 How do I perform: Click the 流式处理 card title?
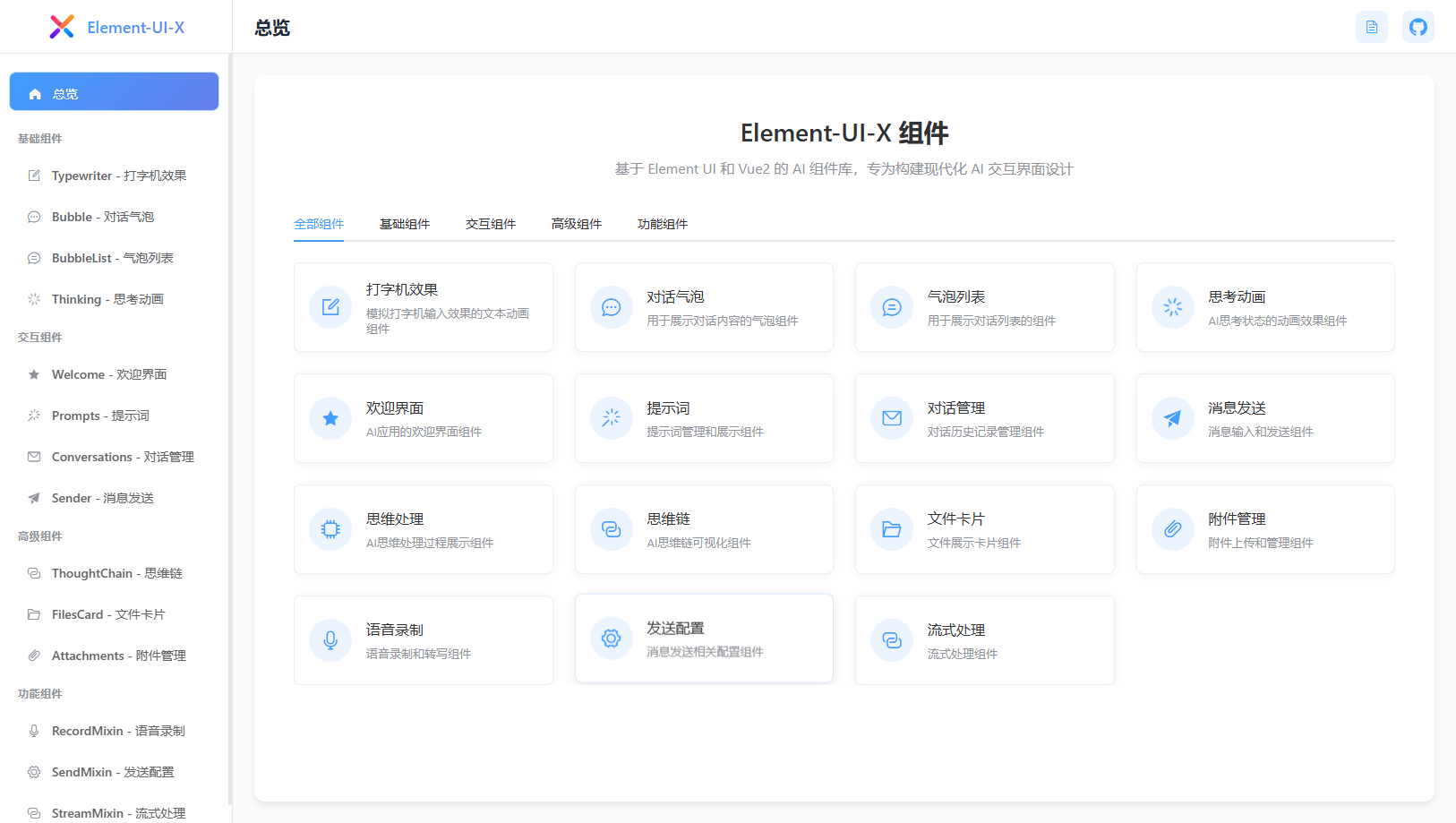click(x=956, y=630)
